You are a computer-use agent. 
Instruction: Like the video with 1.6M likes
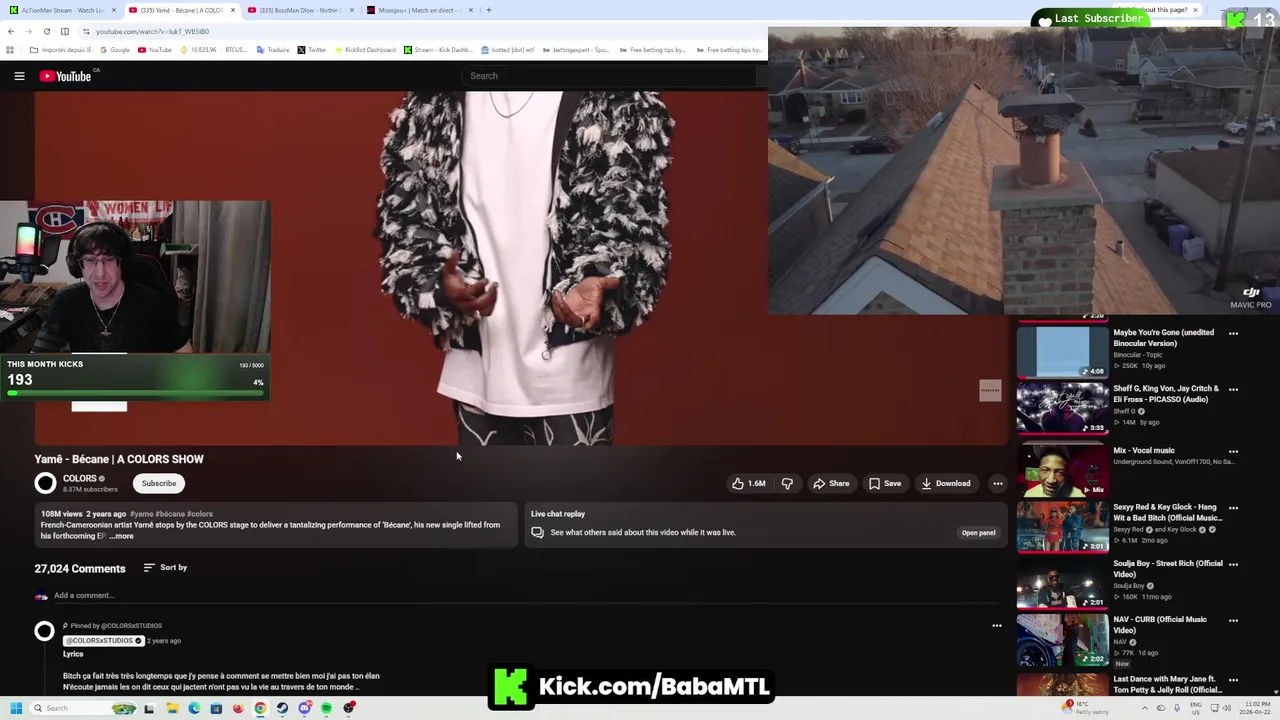[748, 483]
